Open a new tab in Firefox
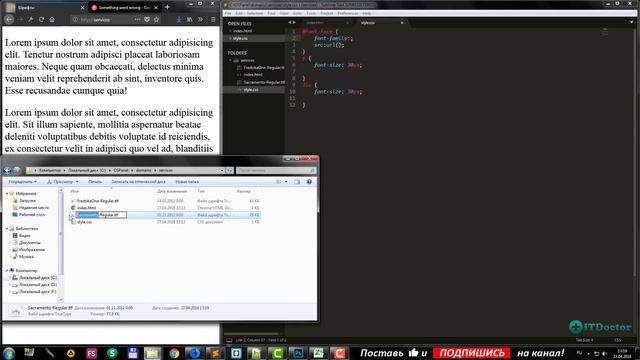 [167, 7]
